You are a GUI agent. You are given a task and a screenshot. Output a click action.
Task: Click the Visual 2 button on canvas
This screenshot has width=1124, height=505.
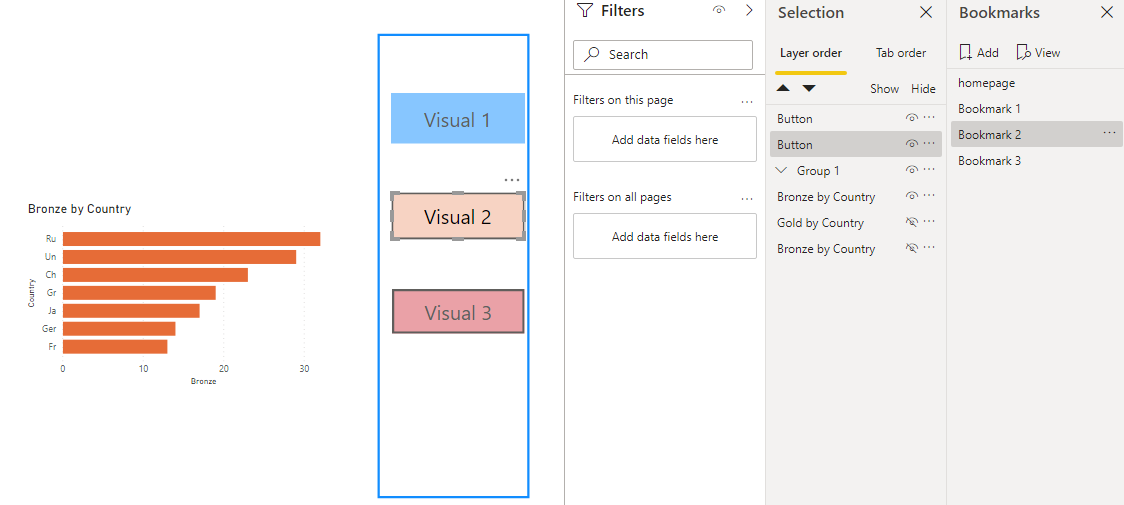(457, 216)
